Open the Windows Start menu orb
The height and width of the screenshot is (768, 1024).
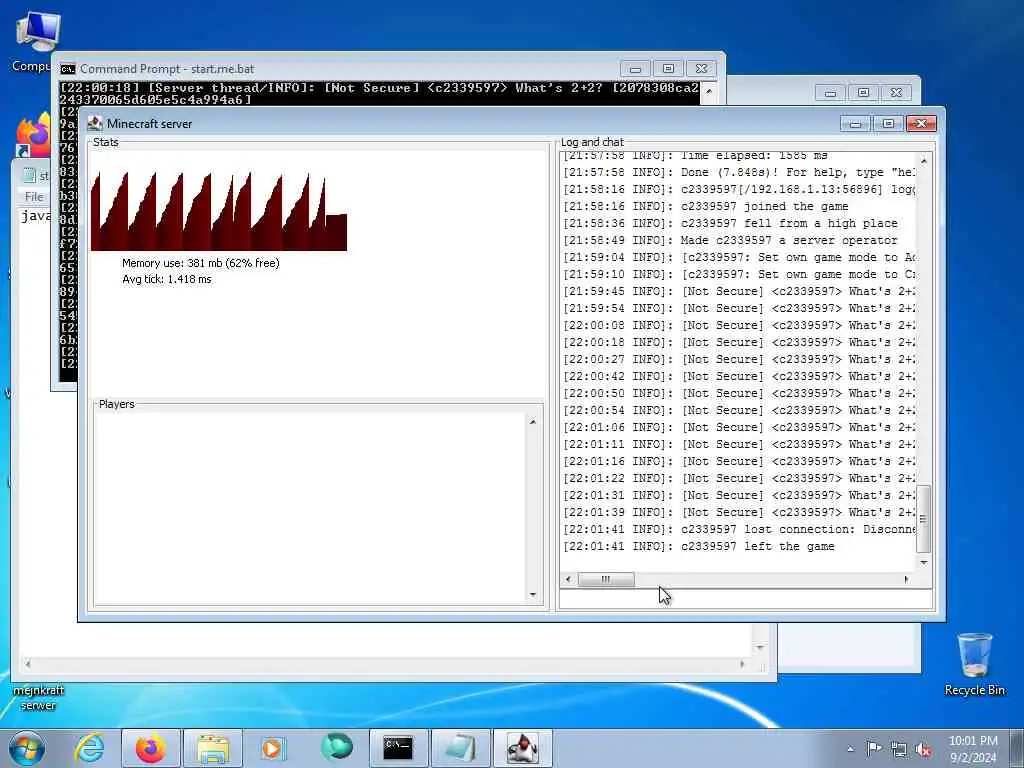click(x=26, y=748)
